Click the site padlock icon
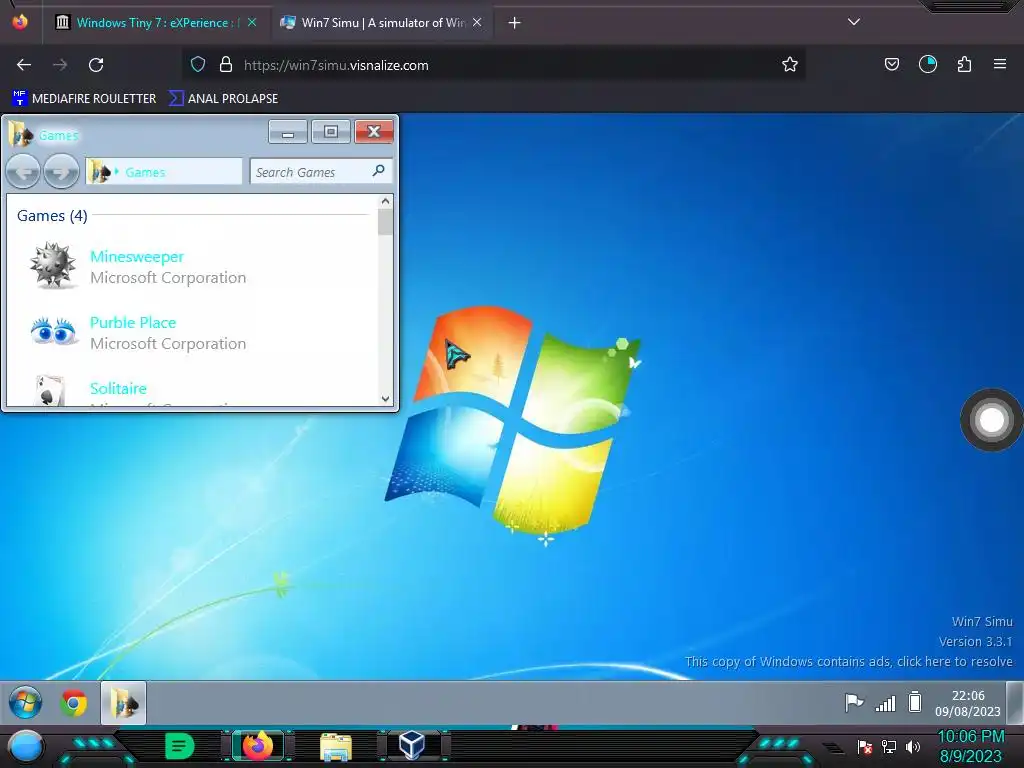 pos(226,65)
